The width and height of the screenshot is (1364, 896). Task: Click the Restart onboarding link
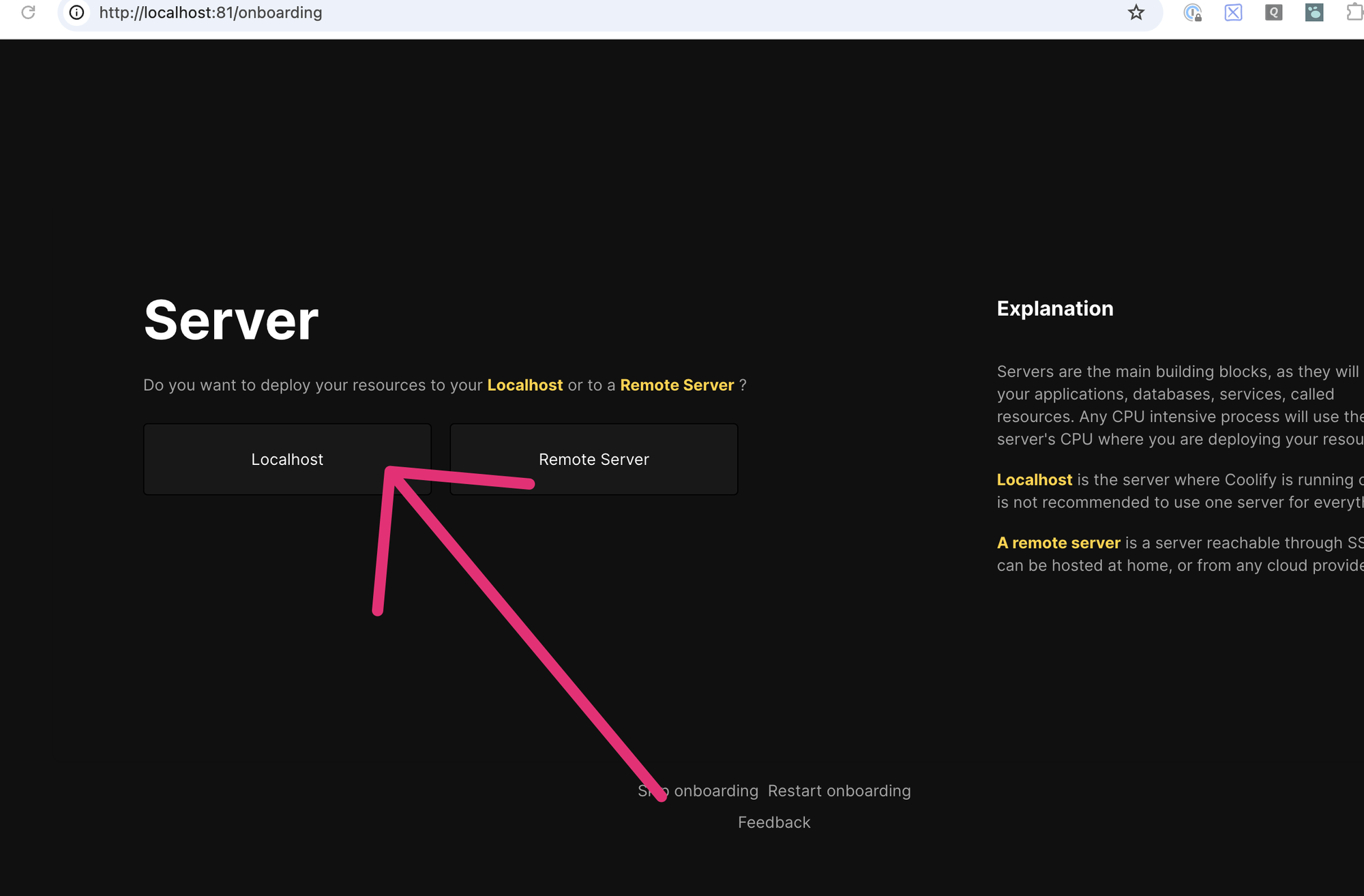pos(839,791)
